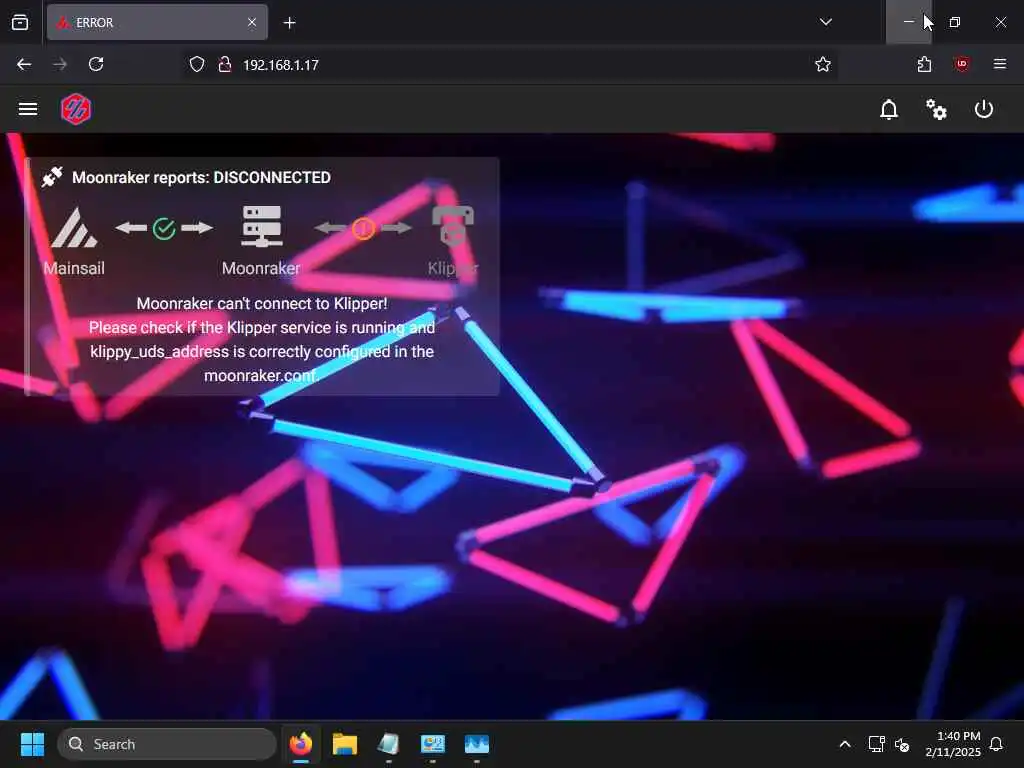View site security lock information

click(x=225, y=65)
